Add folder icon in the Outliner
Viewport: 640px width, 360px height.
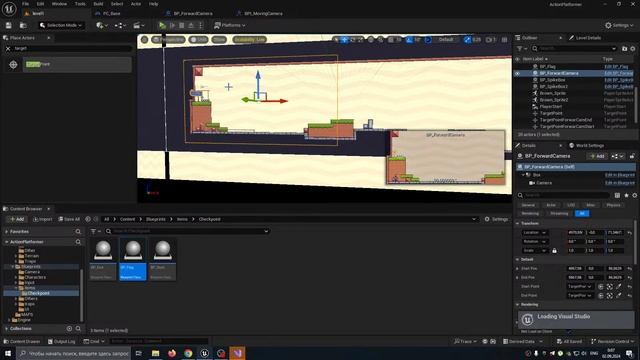pos(624,49)
